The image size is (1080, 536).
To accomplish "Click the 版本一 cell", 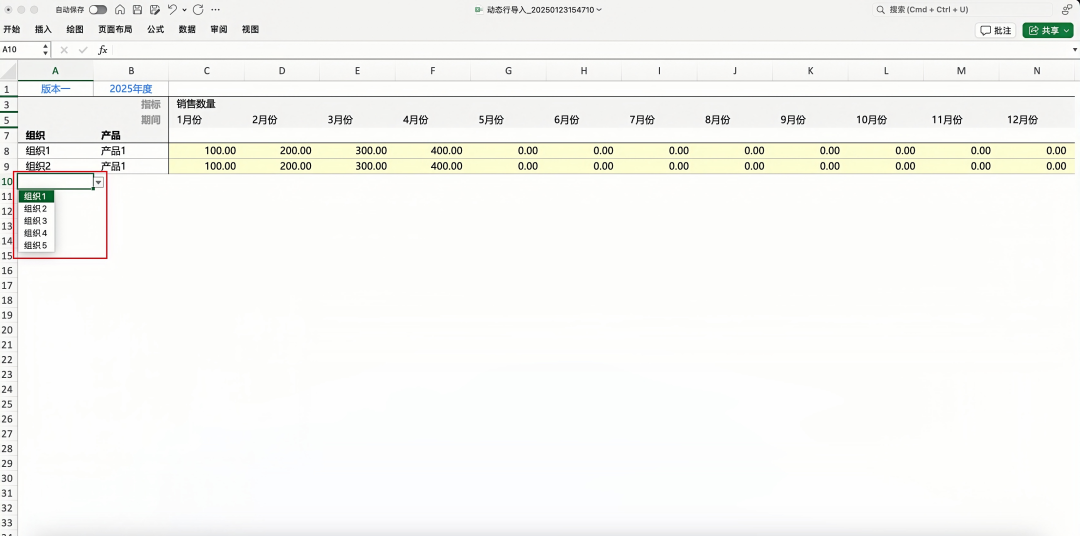I will [55, 89].
